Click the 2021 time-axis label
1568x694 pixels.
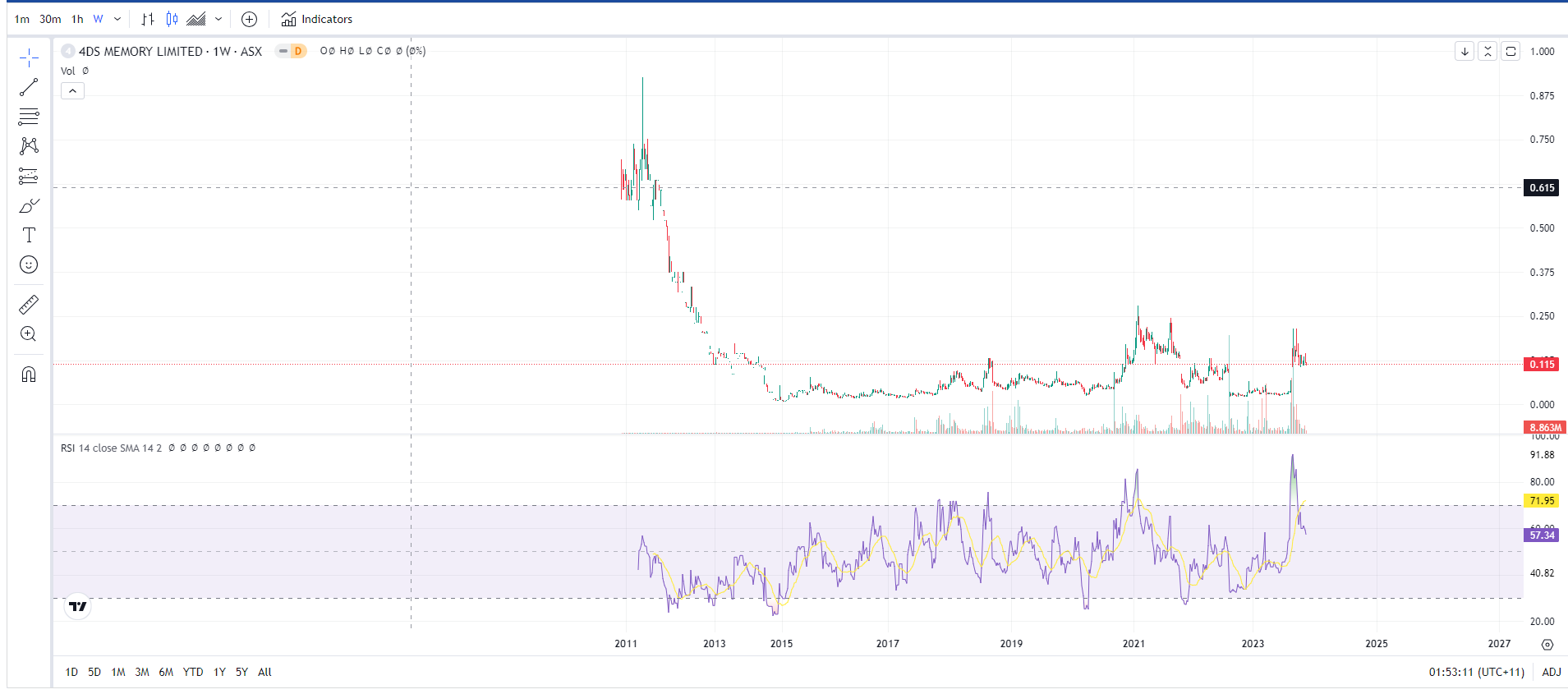coord(1133,643)
